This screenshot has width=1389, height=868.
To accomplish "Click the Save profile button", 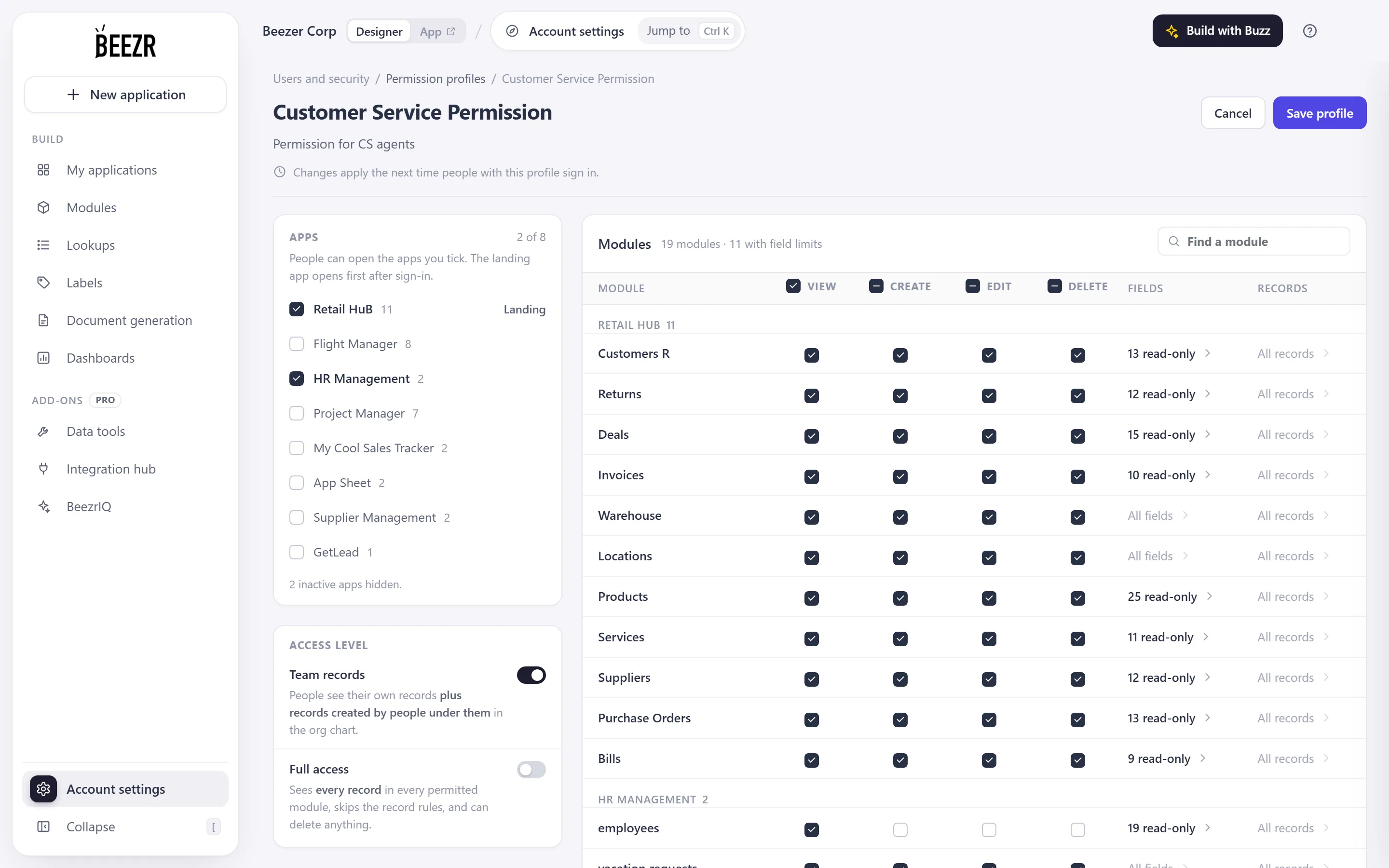I will pos(1319,113).
